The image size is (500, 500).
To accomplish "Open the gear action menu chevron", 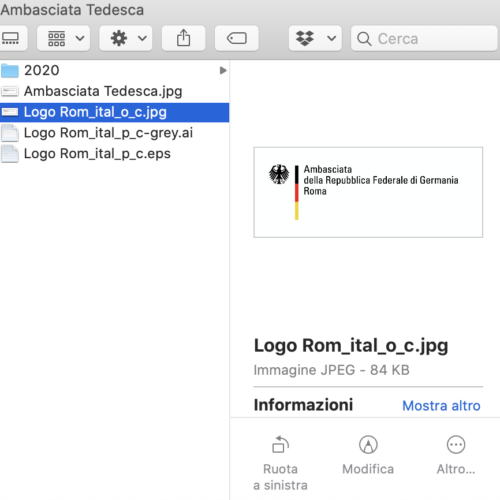I will [x=142, y=38].
